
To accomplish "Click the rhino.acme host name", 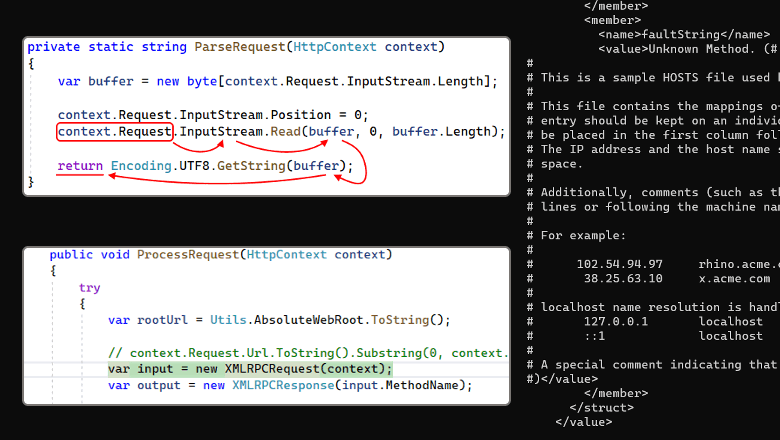I will pos(739,264).
